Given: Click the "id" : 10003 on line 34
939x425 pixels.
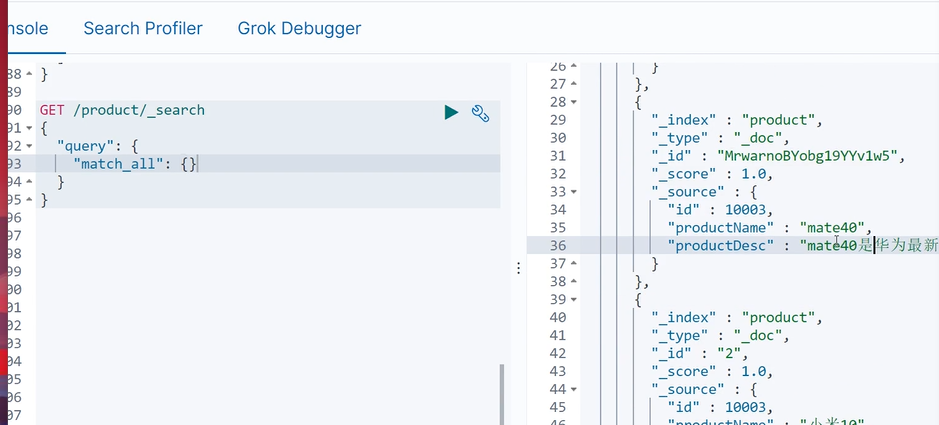Looking at the screenshot, I should tap(720, 210).
